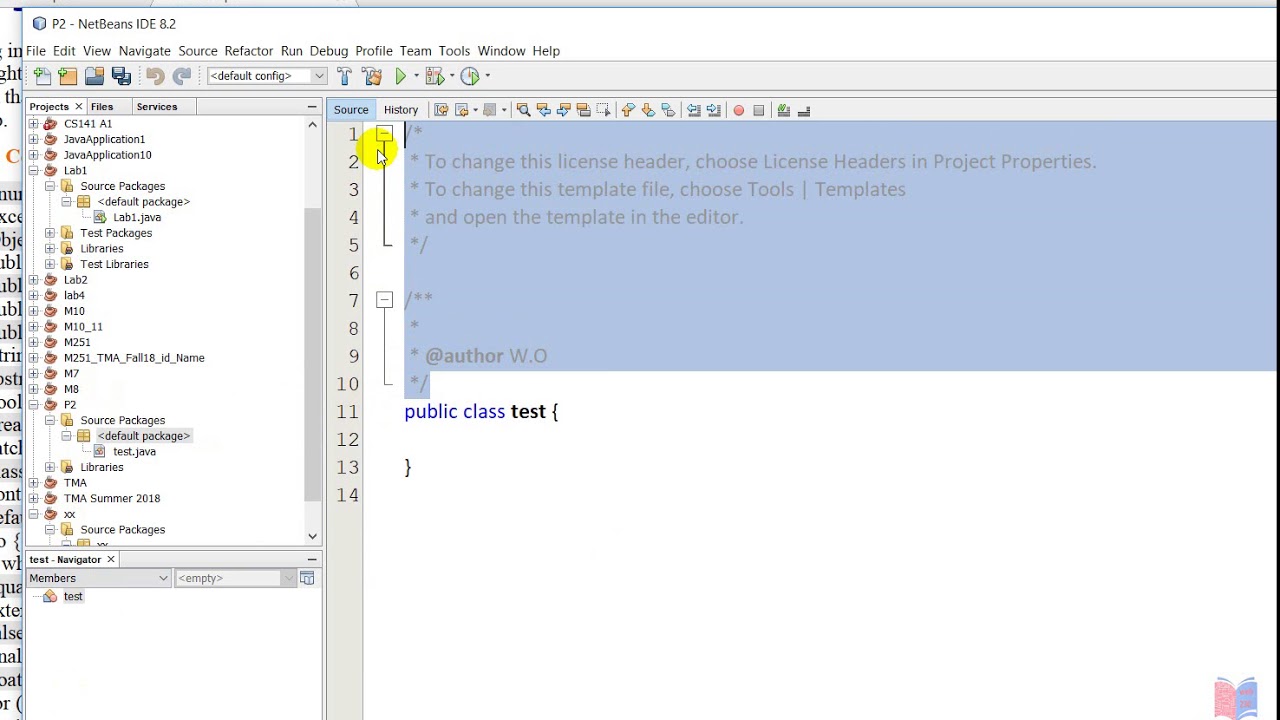This screenshot has width=1280, height=720.
Task: Collapse the Javadoc fold at line 7
Action: [x=384, y=299]
